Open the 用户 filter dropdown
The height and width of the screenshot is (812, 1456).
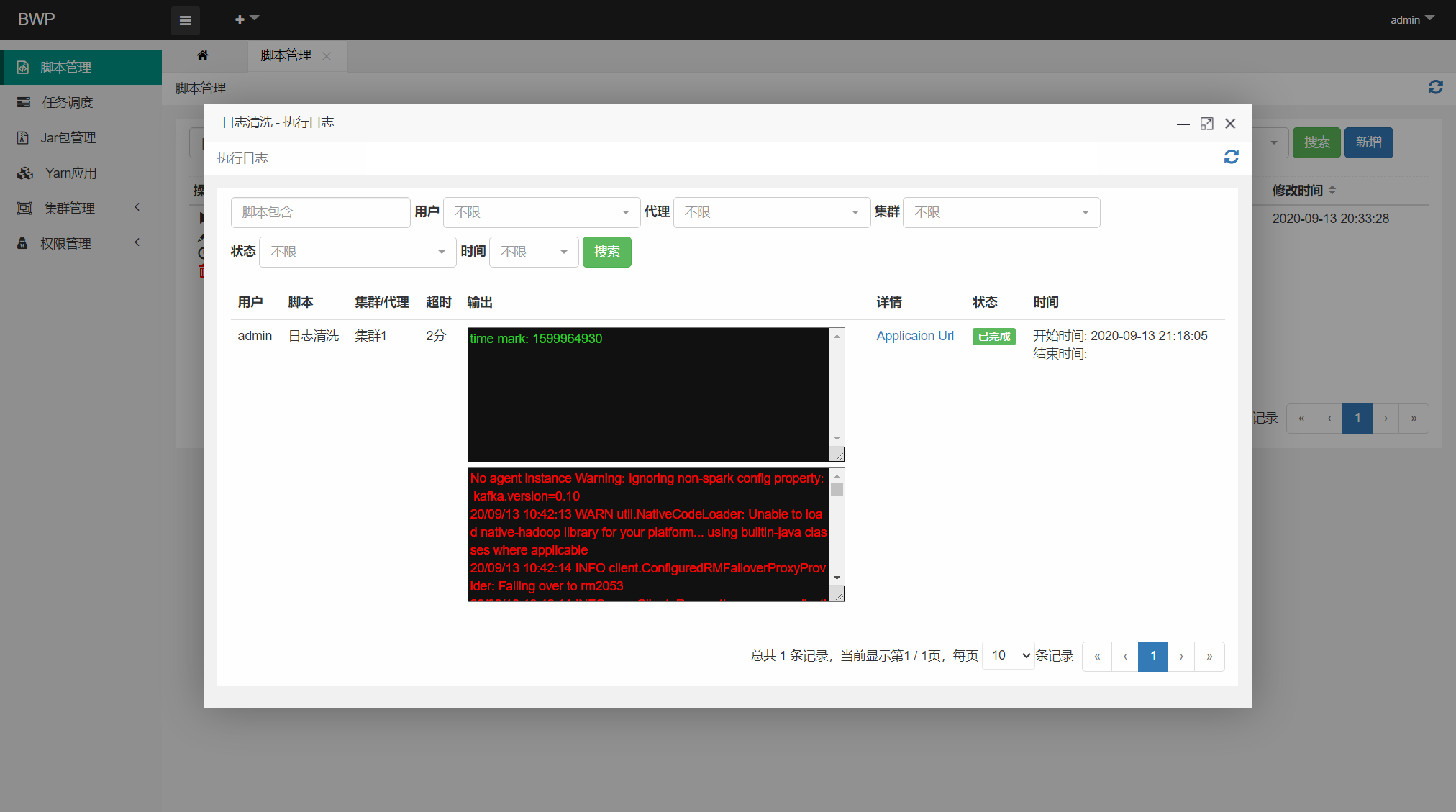coord(540,212)
